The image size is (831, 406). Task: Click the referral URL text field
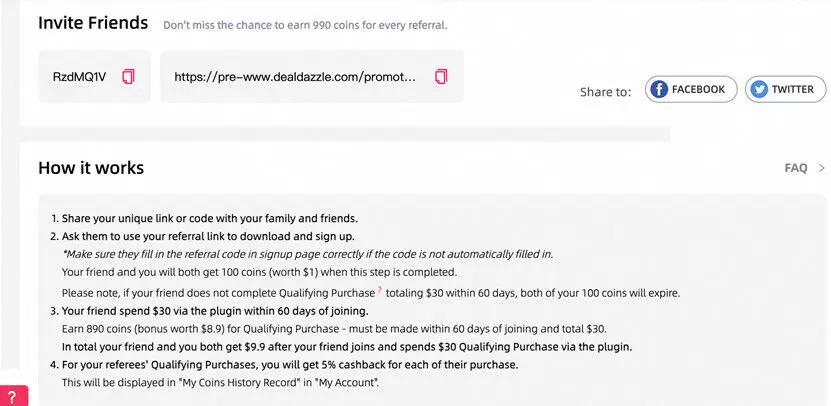click(295, 77)
